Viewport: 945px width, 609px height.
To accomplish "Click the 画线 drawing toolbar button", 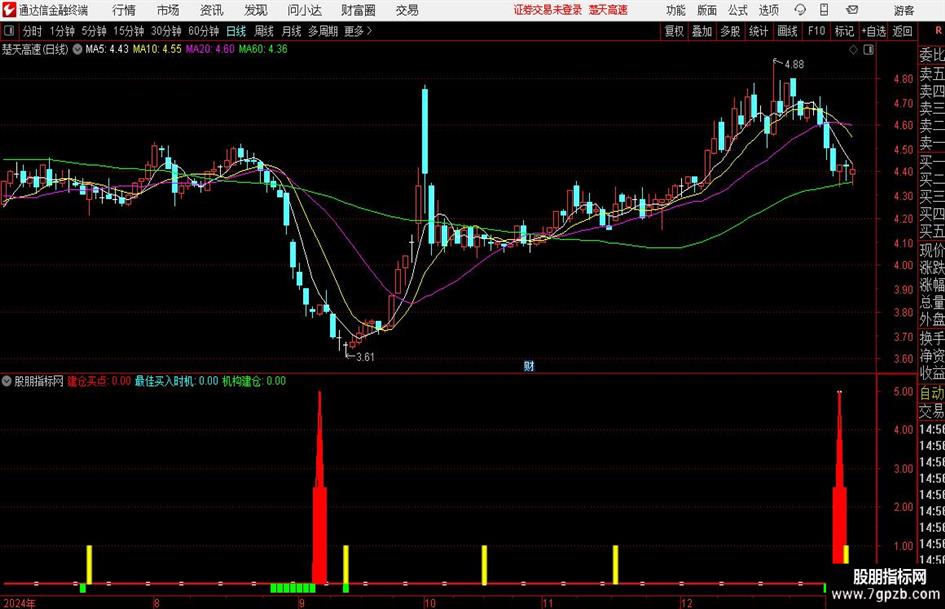I will (787, 31).
